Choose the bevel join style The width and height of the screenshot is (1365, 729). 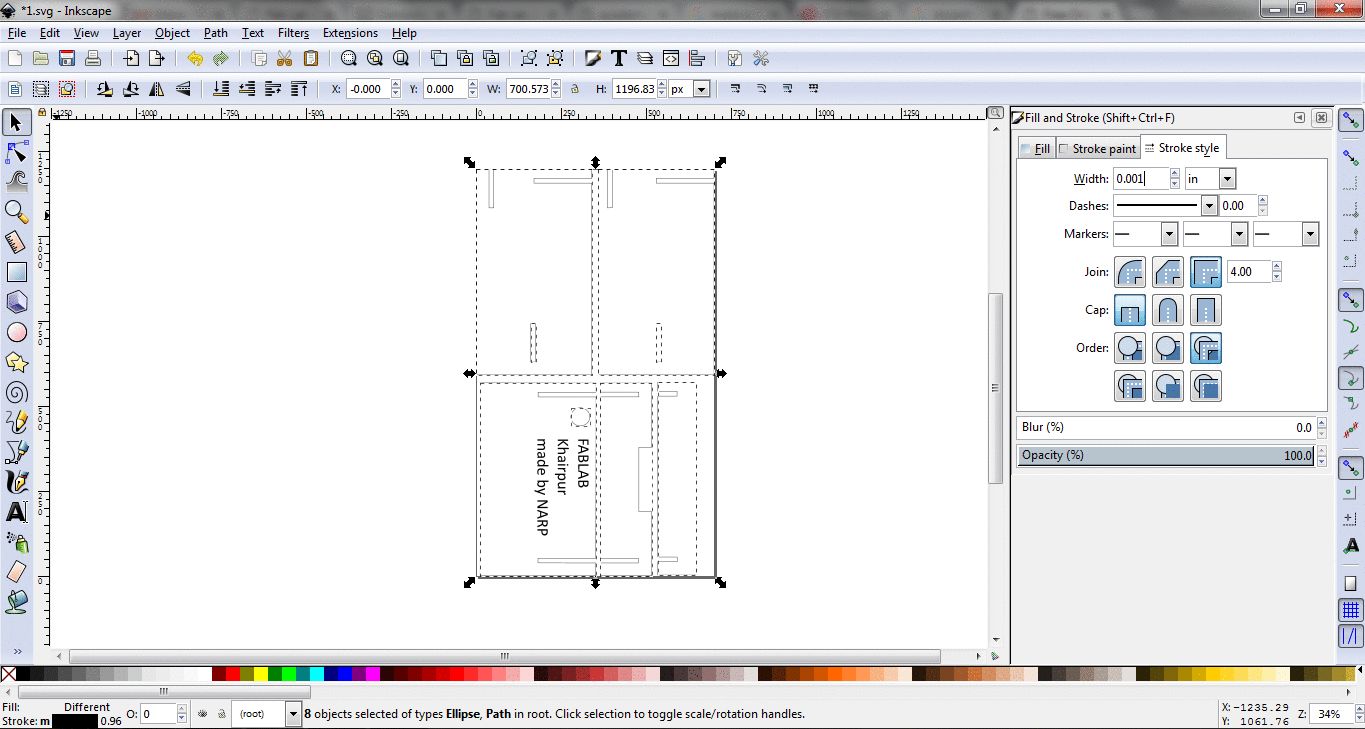click(1168, 271)
